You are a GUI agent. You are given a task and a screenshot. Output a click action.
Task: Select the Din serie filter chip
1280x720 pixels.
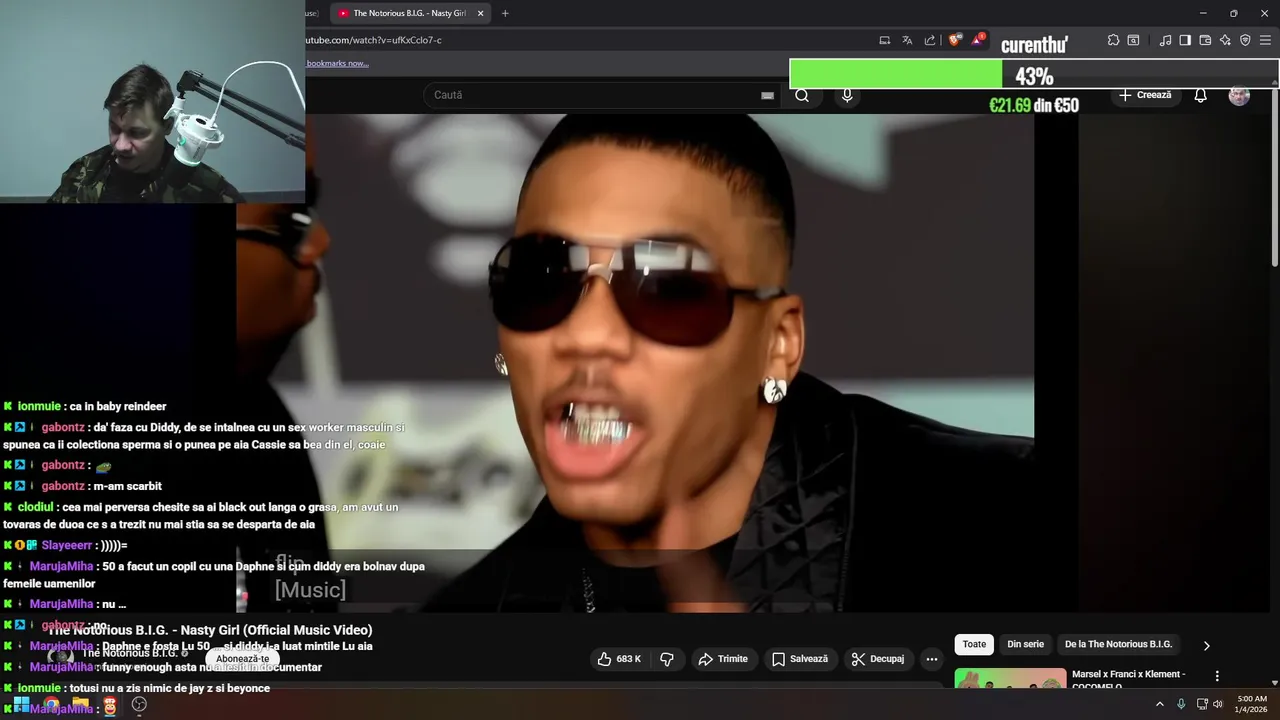1025,644
